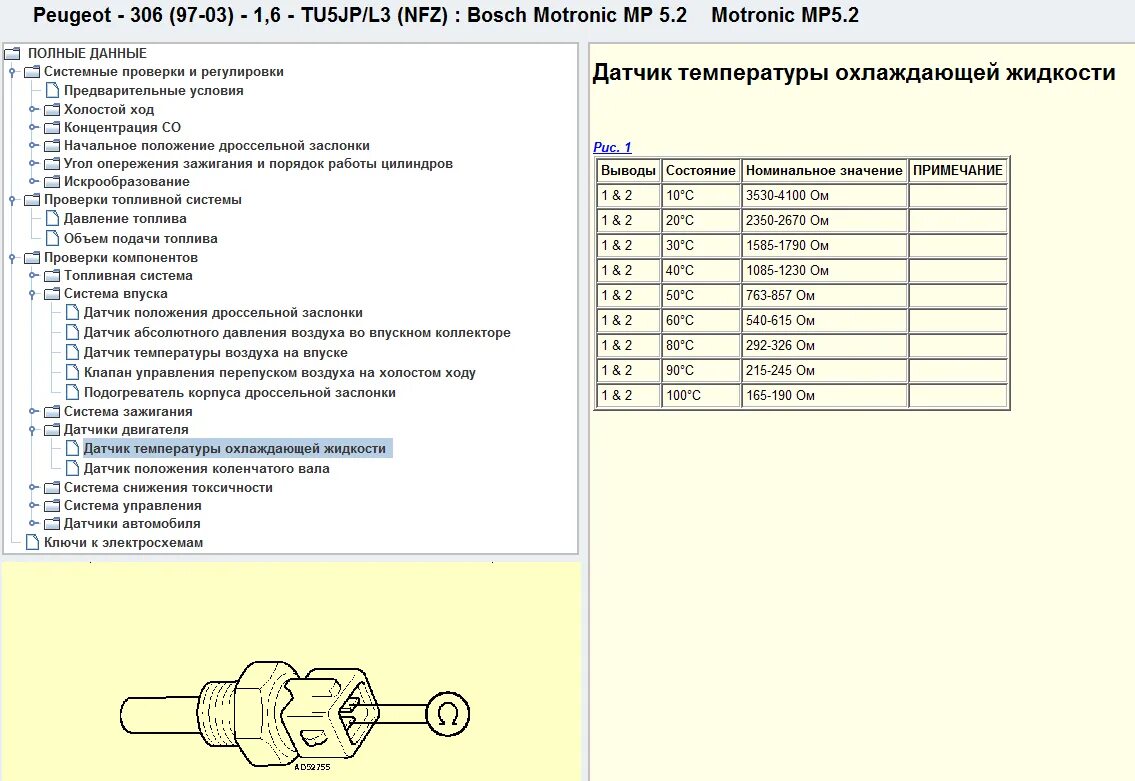Click document icon beside 'Предварительные условия'
The width and height of the screenshot is (1135, 781).
(x=52, y=90)
